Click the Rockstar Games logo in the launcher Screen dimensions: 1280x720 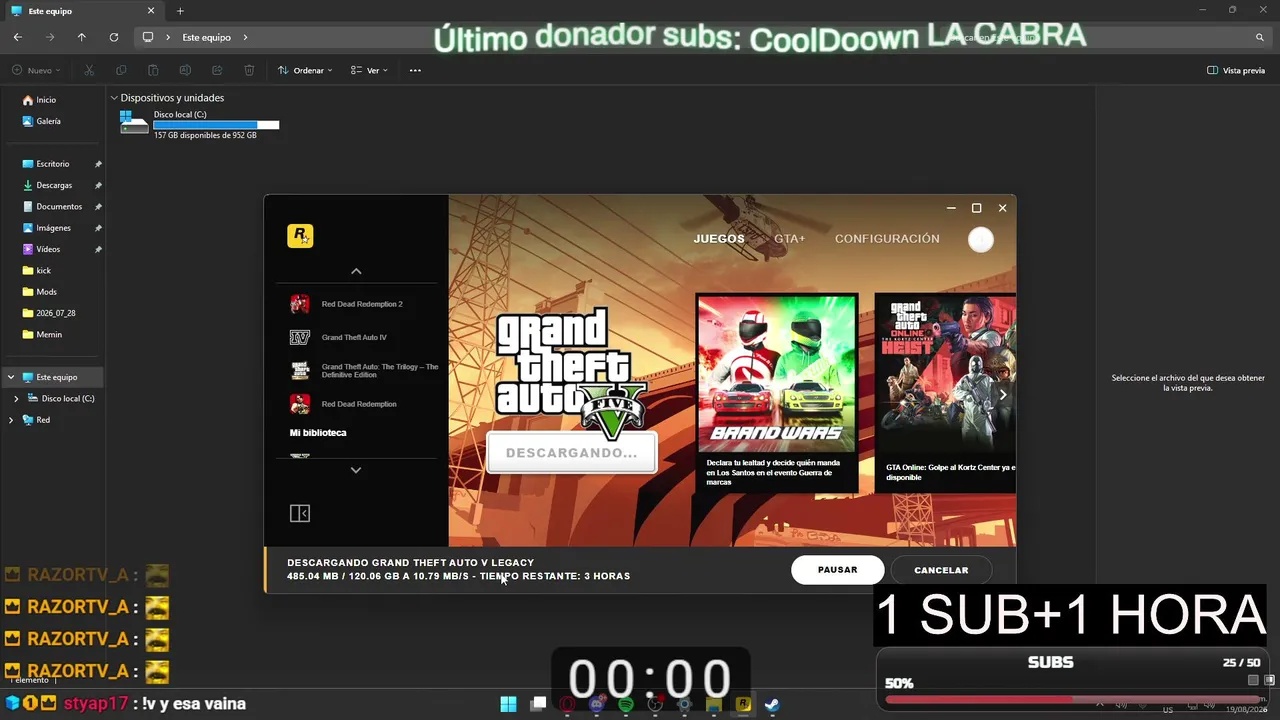300,236
